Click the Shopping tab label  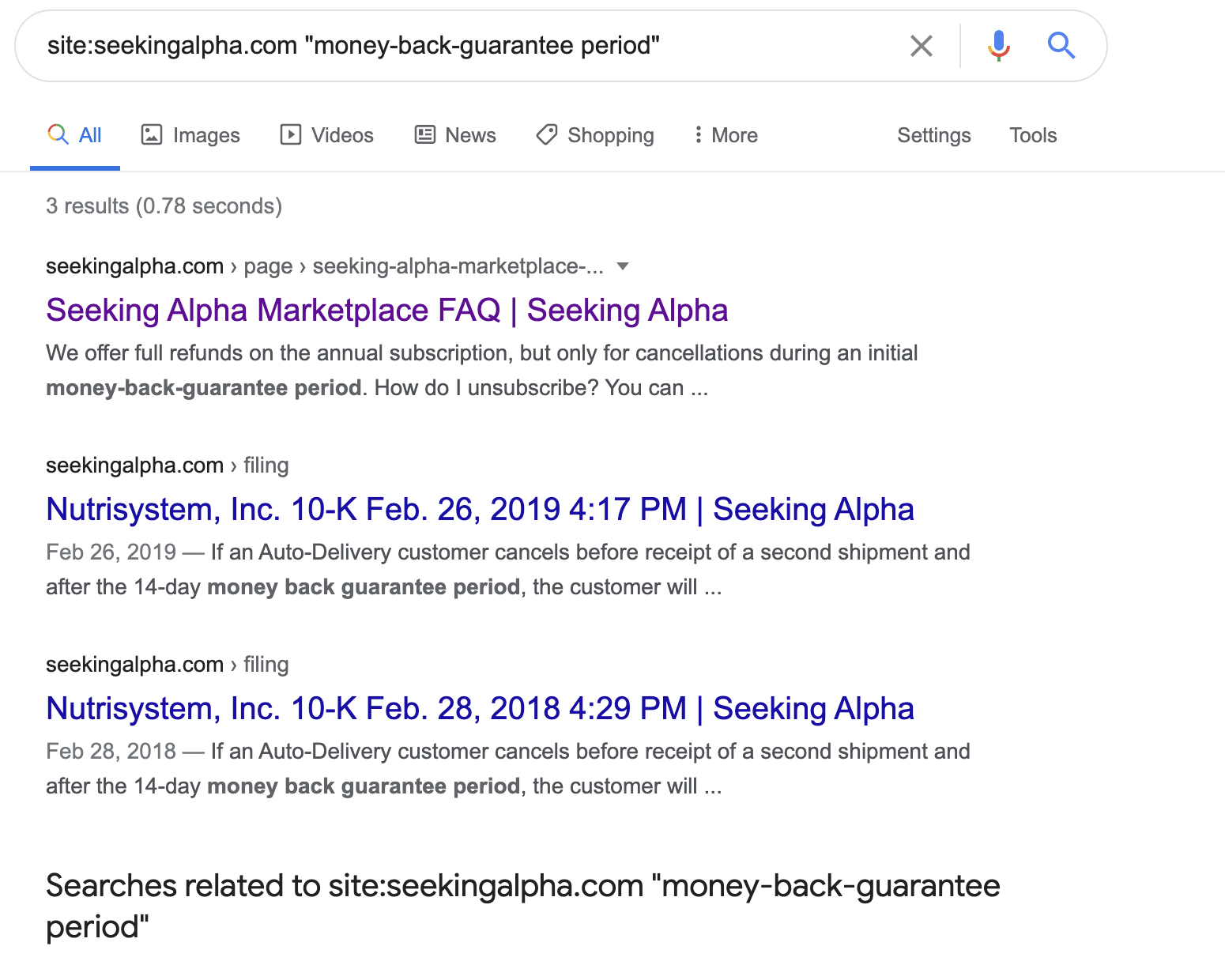pyautogui.click(x=610, y=135)
